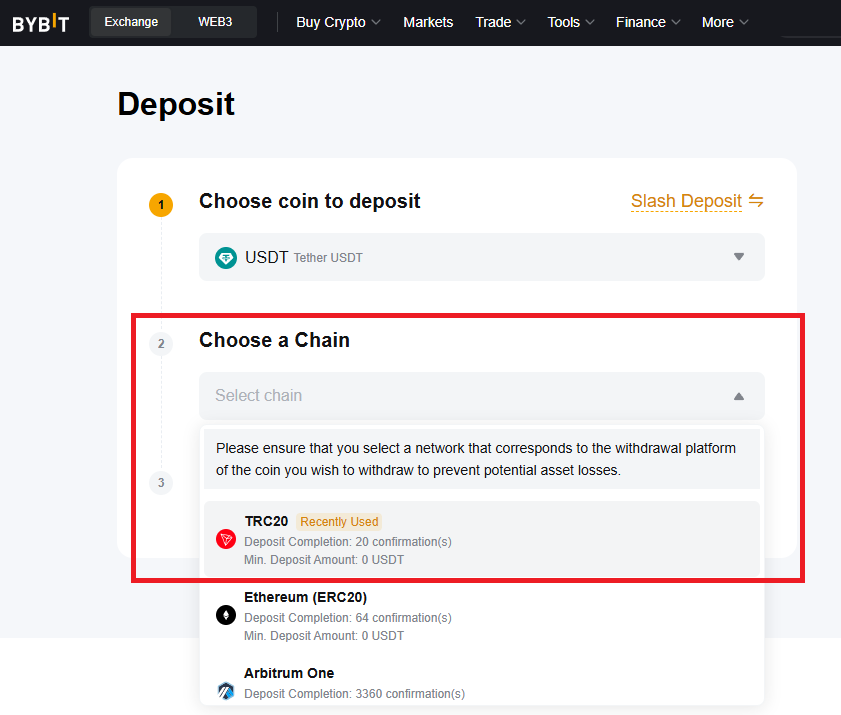The height and width of the screenshot is (715, 841).
Task: Collapse the Select chain dropdown
Action: click(739, 396)
